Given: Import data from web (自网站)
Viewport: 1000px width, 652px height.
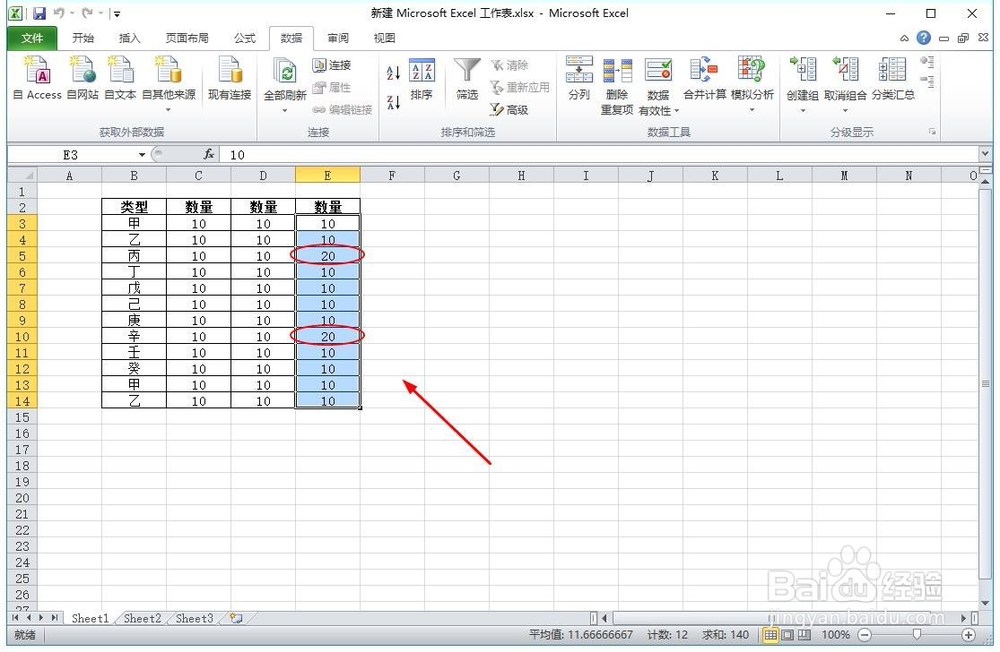Looking at the screenshot, I should [82, 78].
